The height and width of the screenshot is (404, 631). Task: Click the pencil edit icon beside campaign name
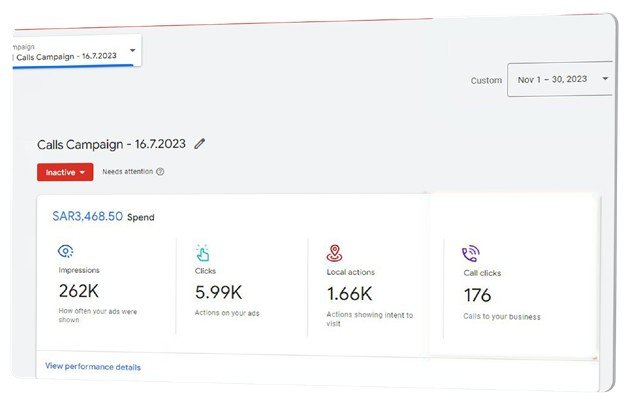(x=200, y=144)
